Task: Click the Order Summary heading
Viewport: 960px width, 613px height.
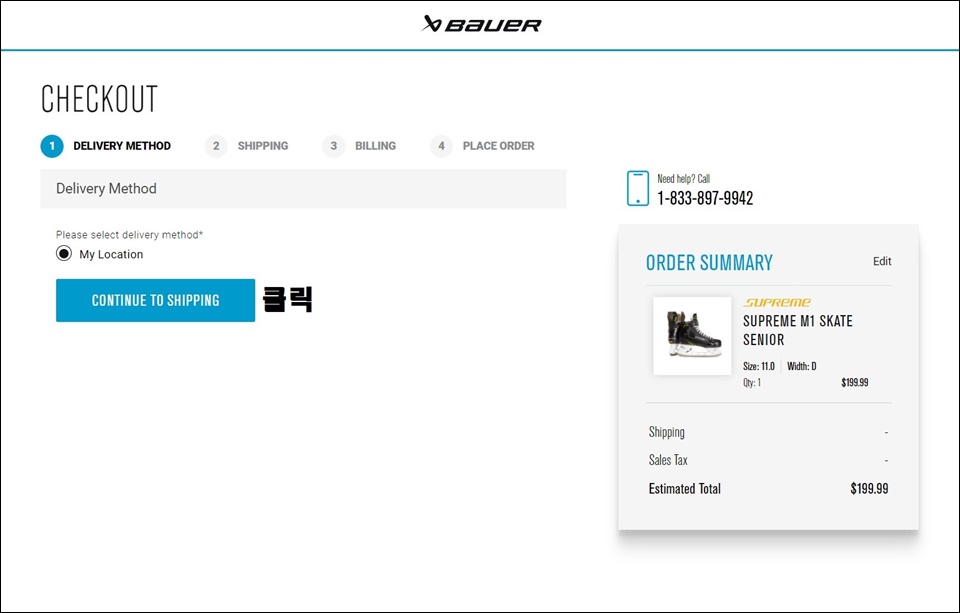Action: pyautogui.click(x=709, y=263)
